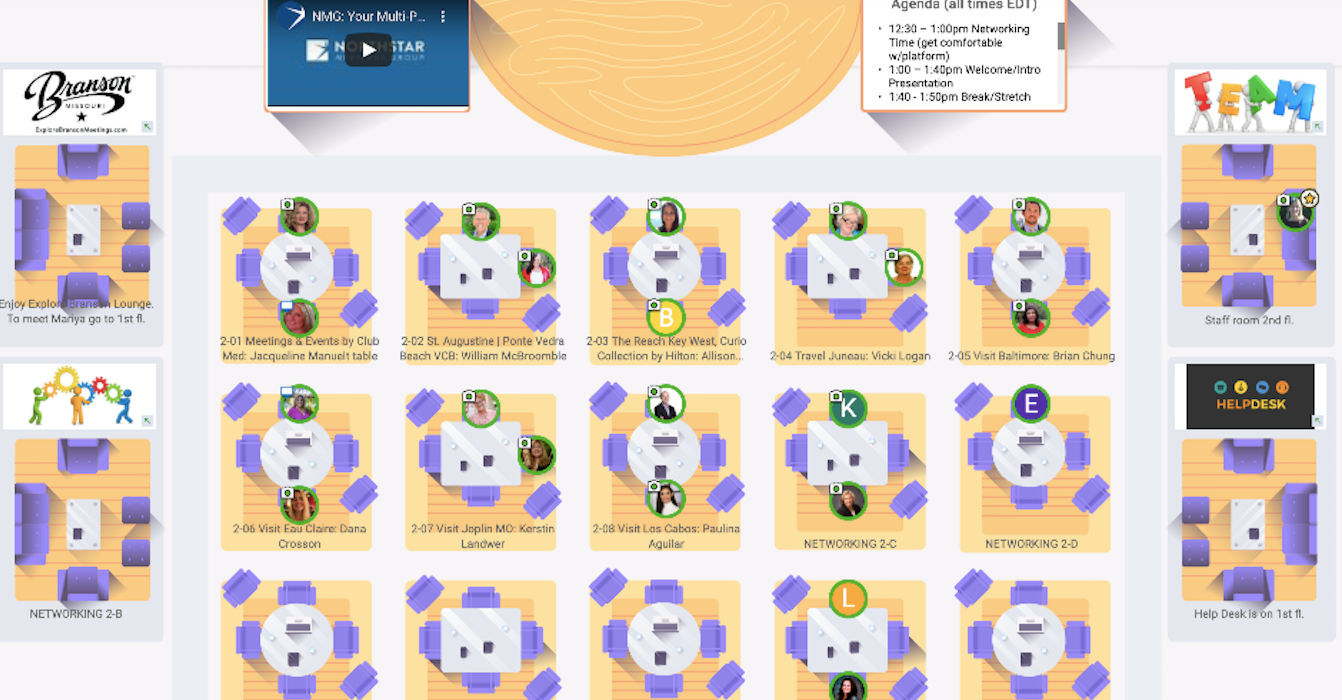Select the woman avatar below the L avatar
Image resolution: width=1342 pixels, height=700 pixels.
coord(848,688)
